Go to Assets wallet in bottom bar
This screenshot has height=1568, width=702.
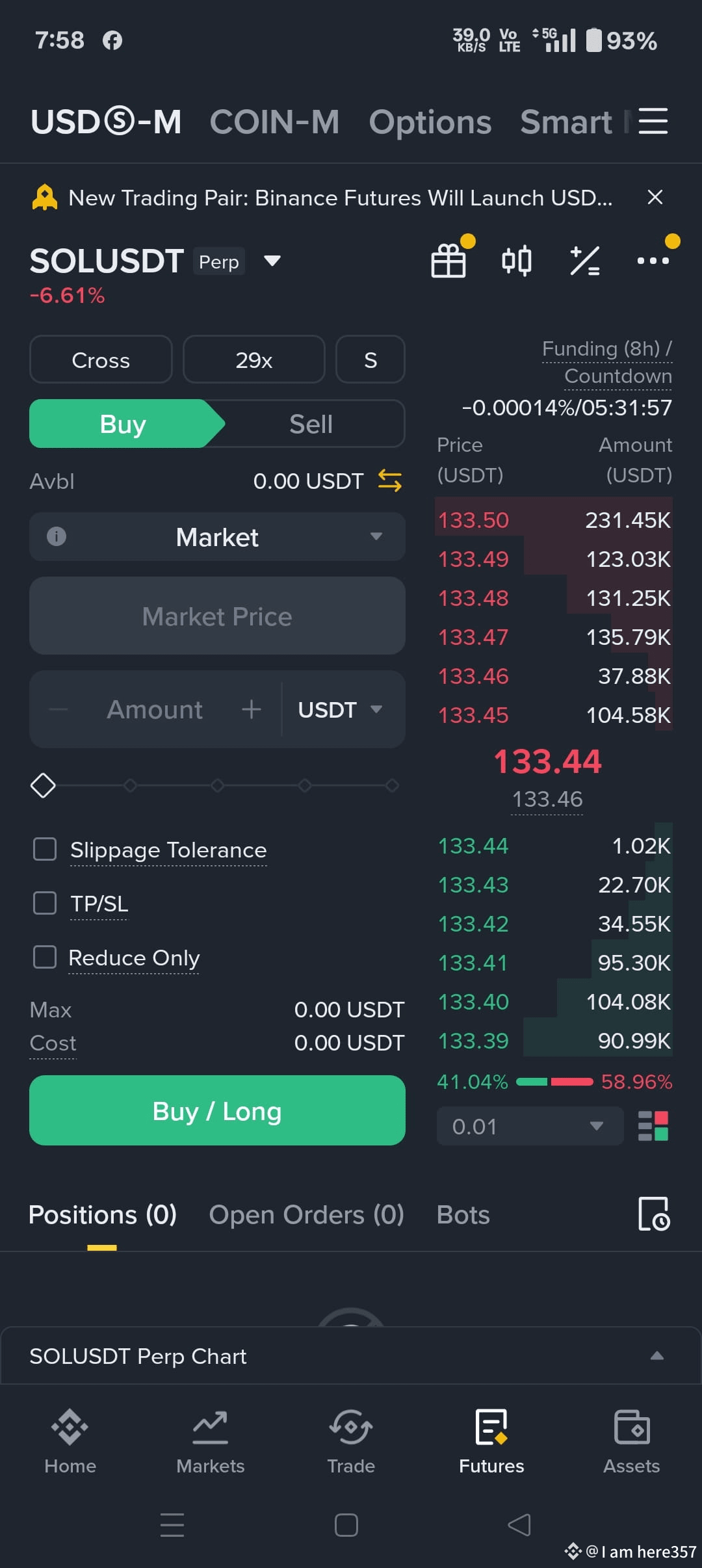(632, 1441)
